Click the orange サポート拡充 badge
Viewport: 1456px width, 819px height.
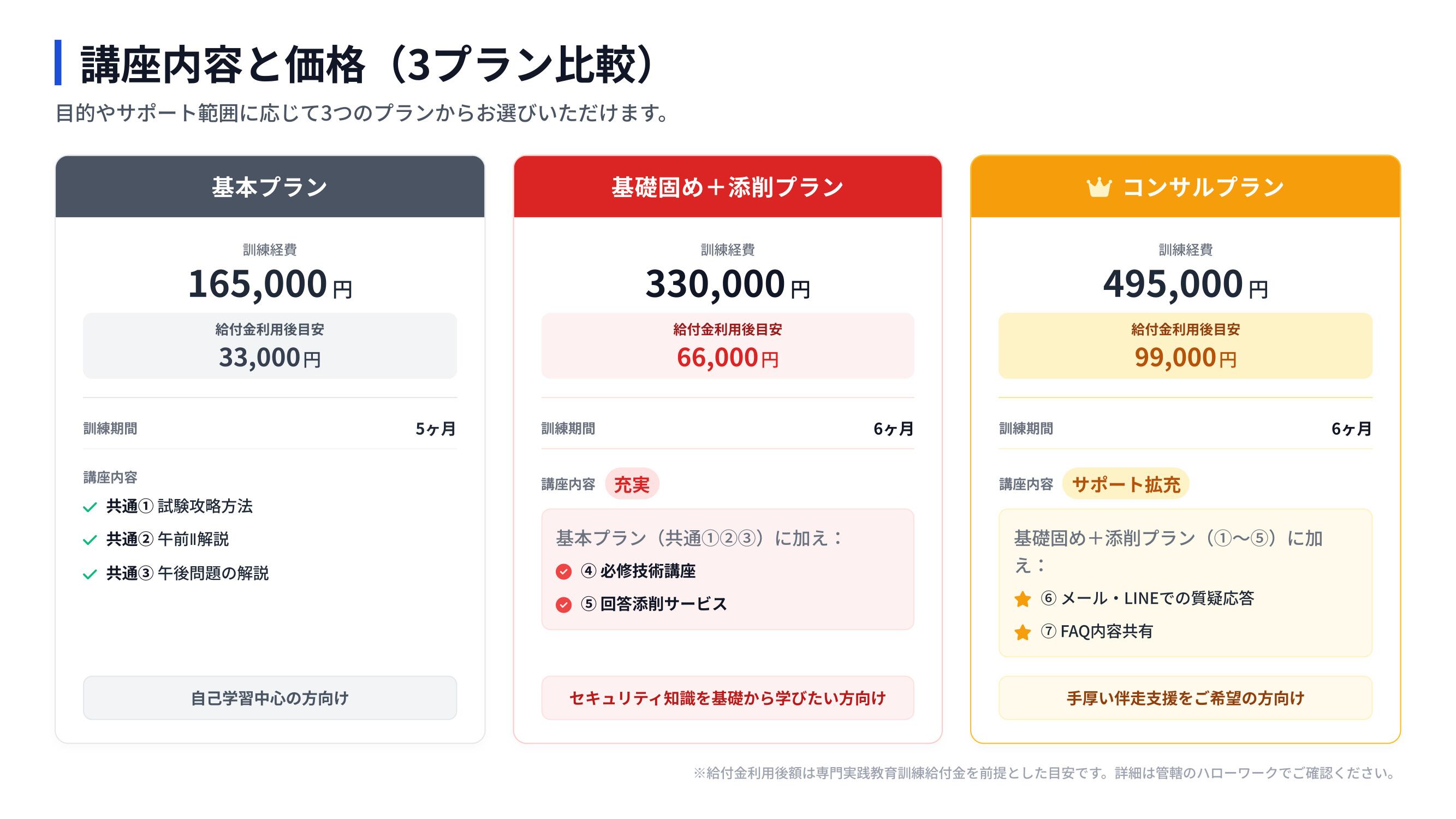coord(1126,484)
